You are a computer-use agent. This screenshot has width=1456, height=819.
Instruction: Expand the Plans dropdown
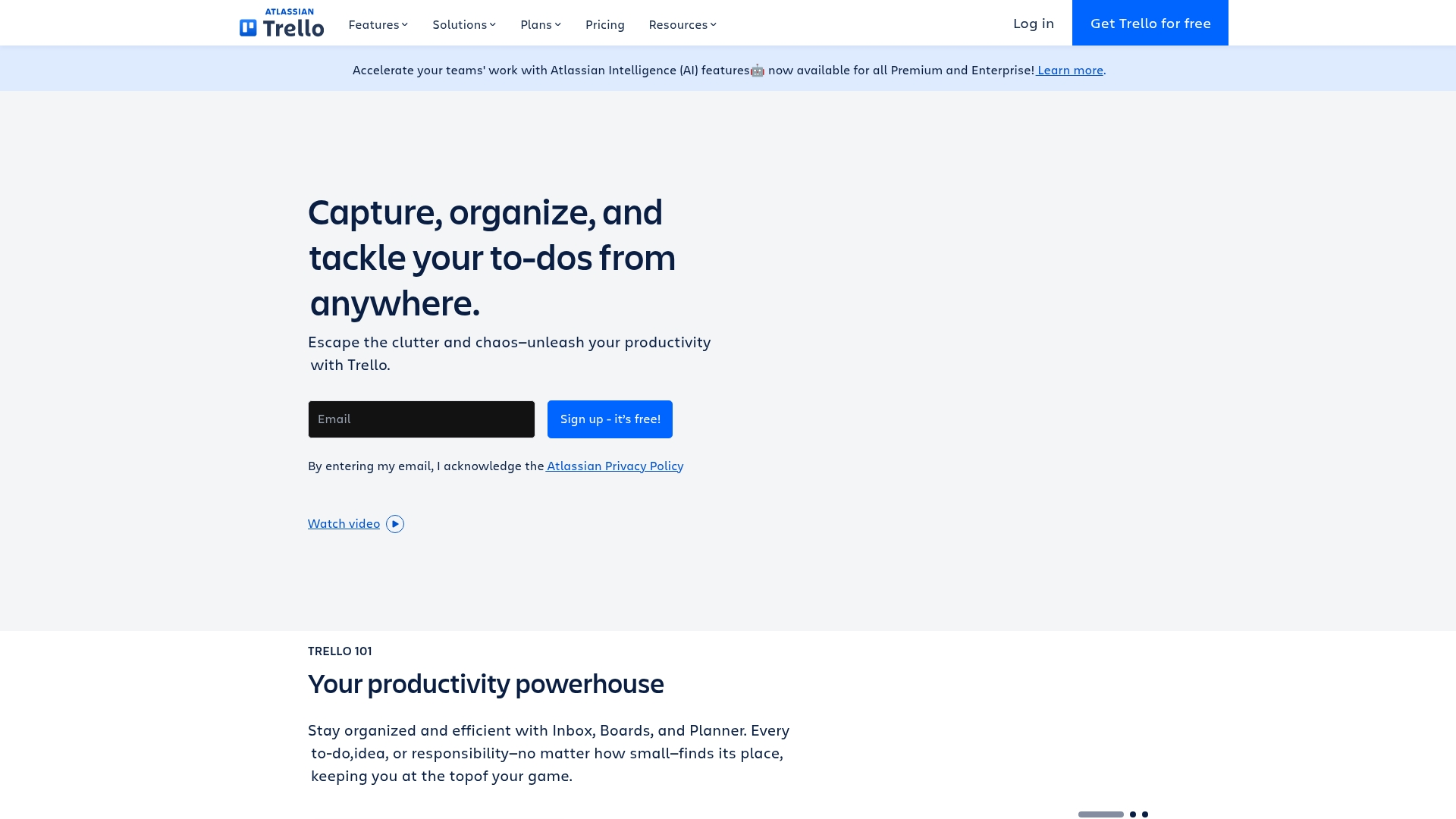[x=540, y=24]
